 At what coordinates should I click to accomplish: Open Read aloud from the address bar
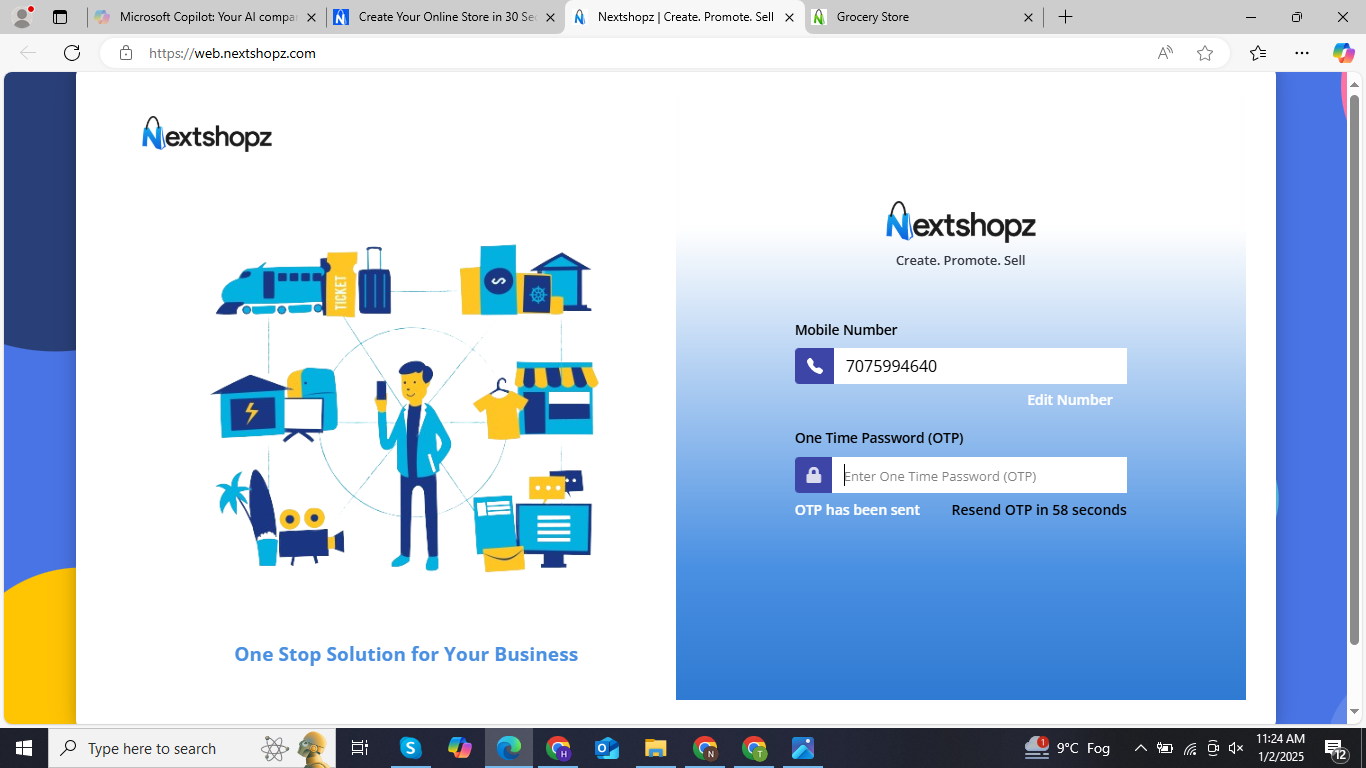1165,53
